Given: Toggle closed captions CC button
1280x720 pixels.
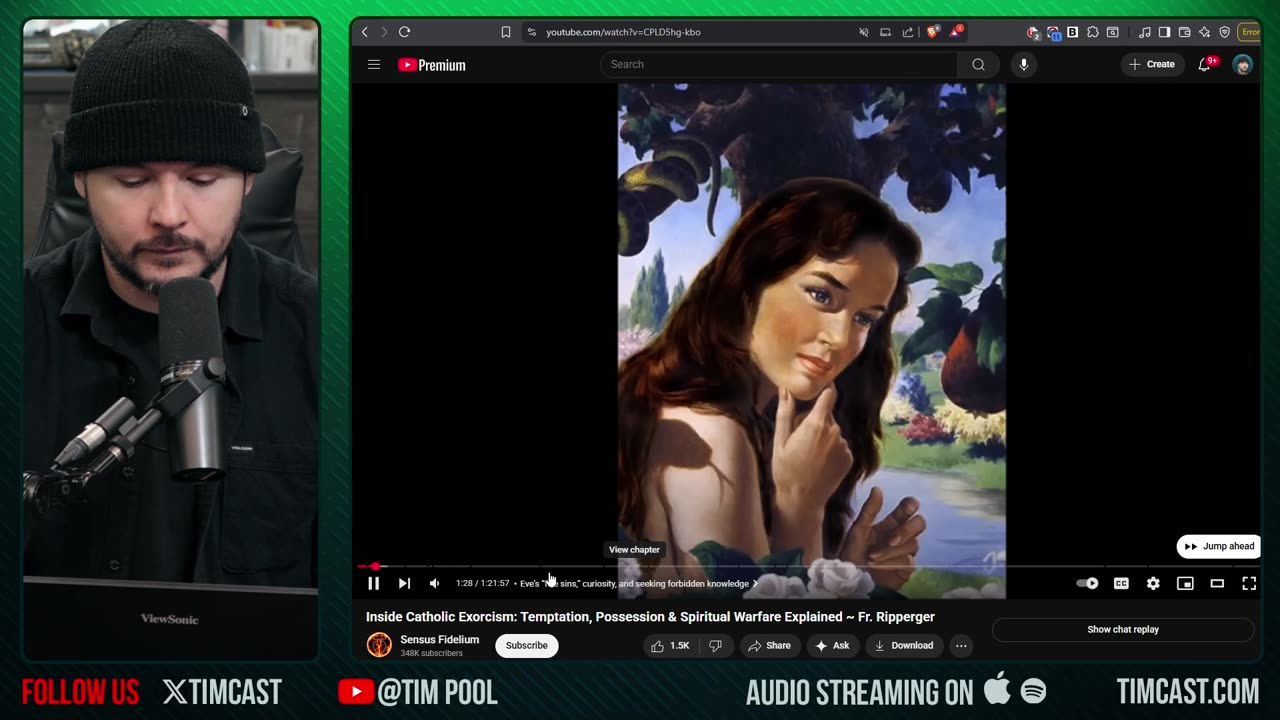Looking at the screenshot, I should coord(1121,583).
